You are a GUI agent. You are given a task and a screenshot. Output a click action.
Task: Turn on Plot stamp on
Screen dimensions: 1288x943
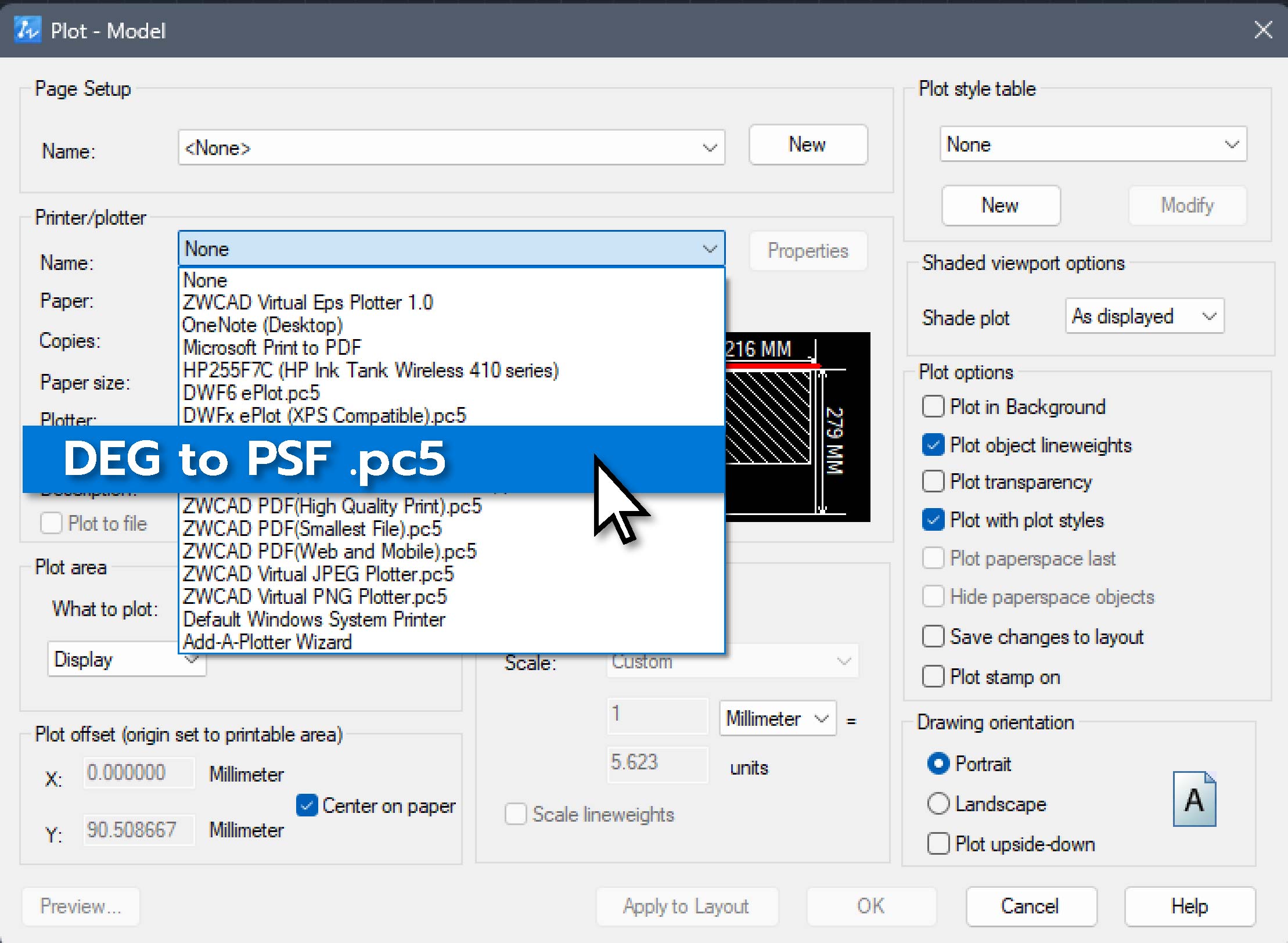pyautogui.click(x=933, y=676)
